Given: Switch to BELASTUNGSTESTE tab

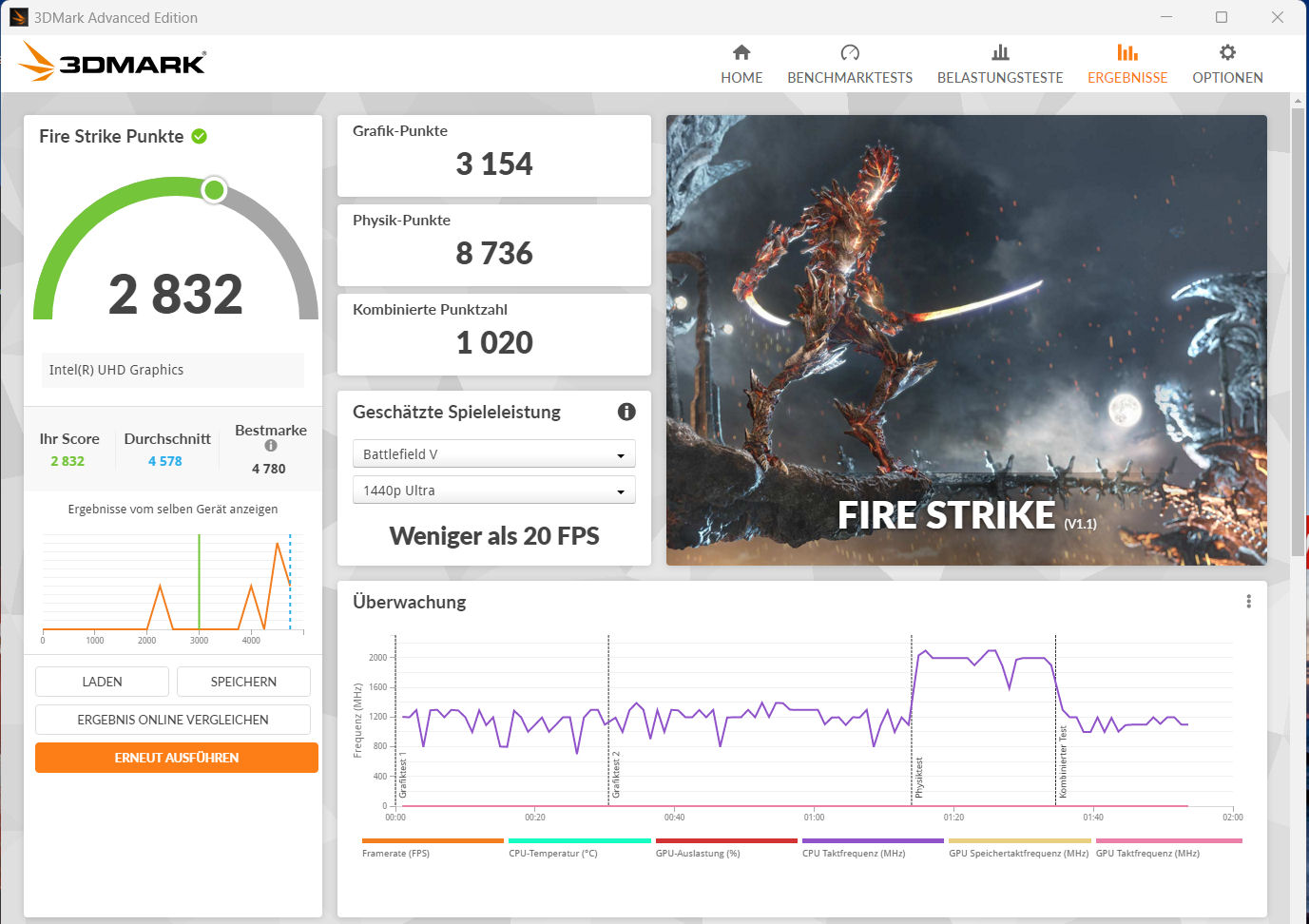Looking at the screenshot, I should click(1000, 65).
